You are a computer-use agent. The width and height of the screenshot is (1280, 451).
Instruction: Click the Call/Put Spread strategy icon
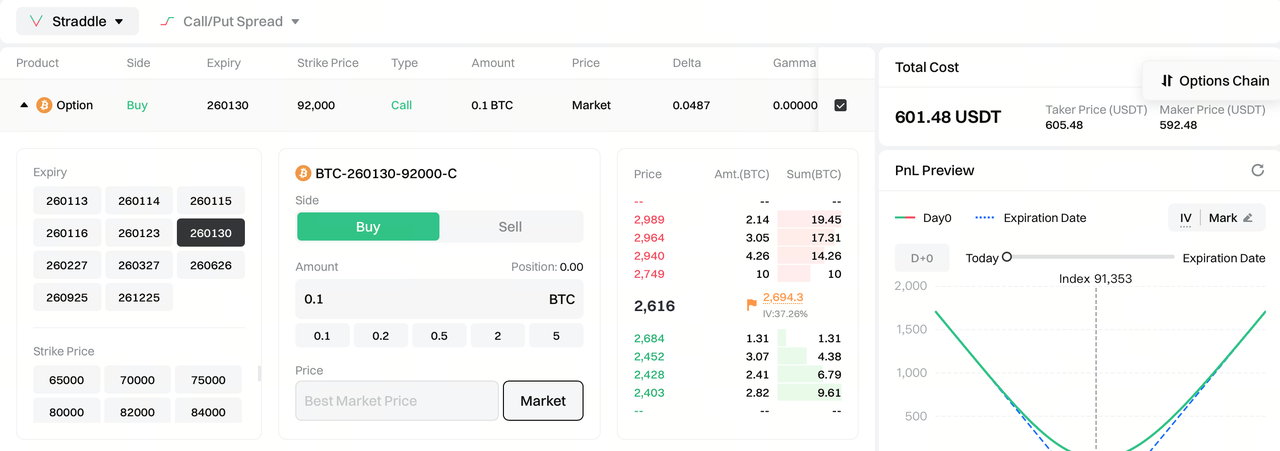point(168,21)
